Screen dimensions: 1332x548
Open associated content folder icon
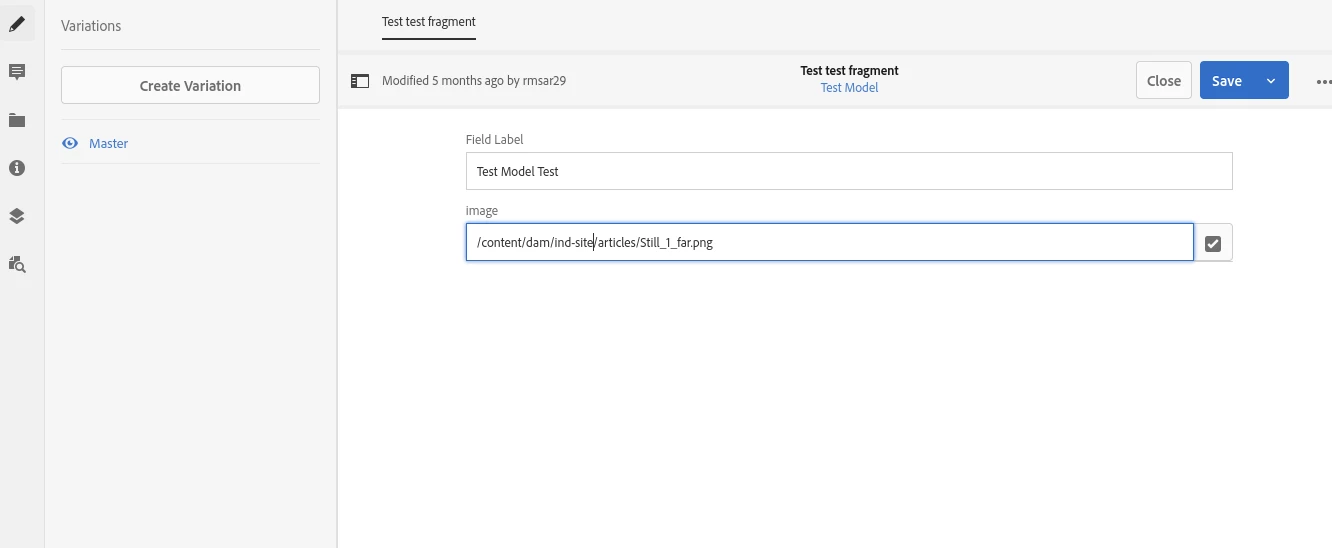[17, 120]
